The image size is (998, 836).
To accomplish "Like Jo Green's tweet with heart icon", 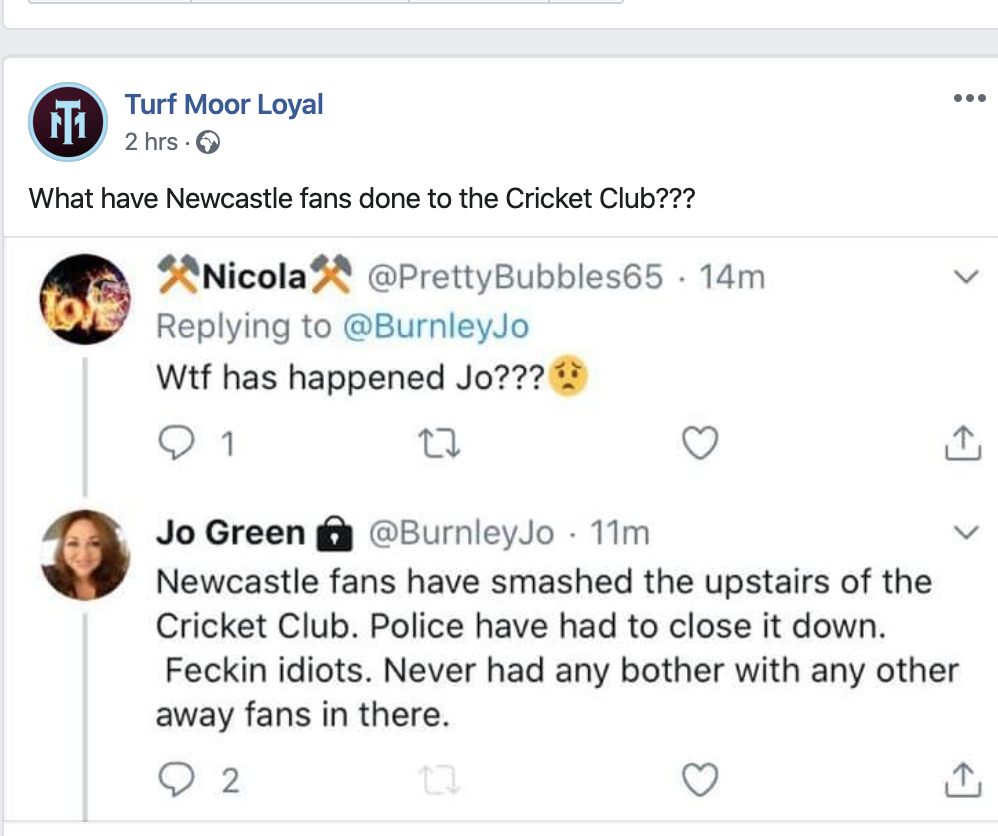I will 700,779.
